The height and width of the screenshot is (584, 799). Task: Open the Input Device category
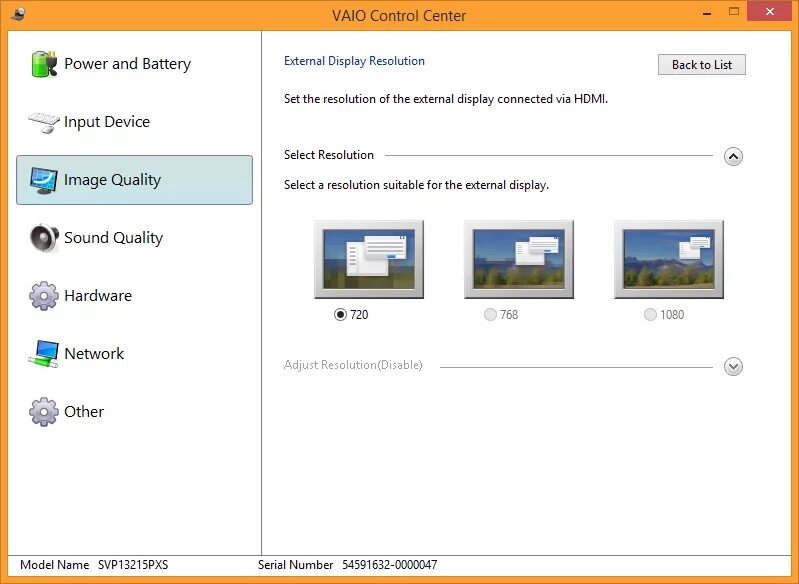click(135, 122)
